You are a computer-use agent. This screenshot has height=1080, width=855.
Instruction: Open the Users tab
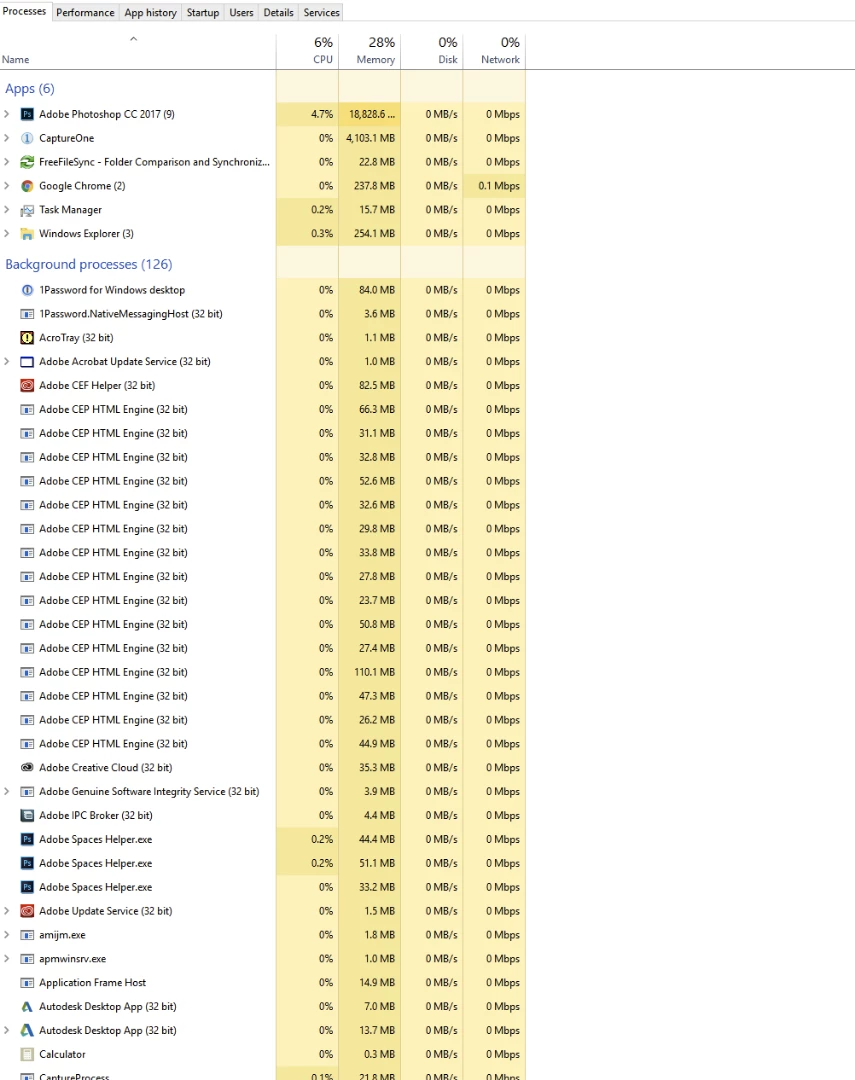click(241, 12)
